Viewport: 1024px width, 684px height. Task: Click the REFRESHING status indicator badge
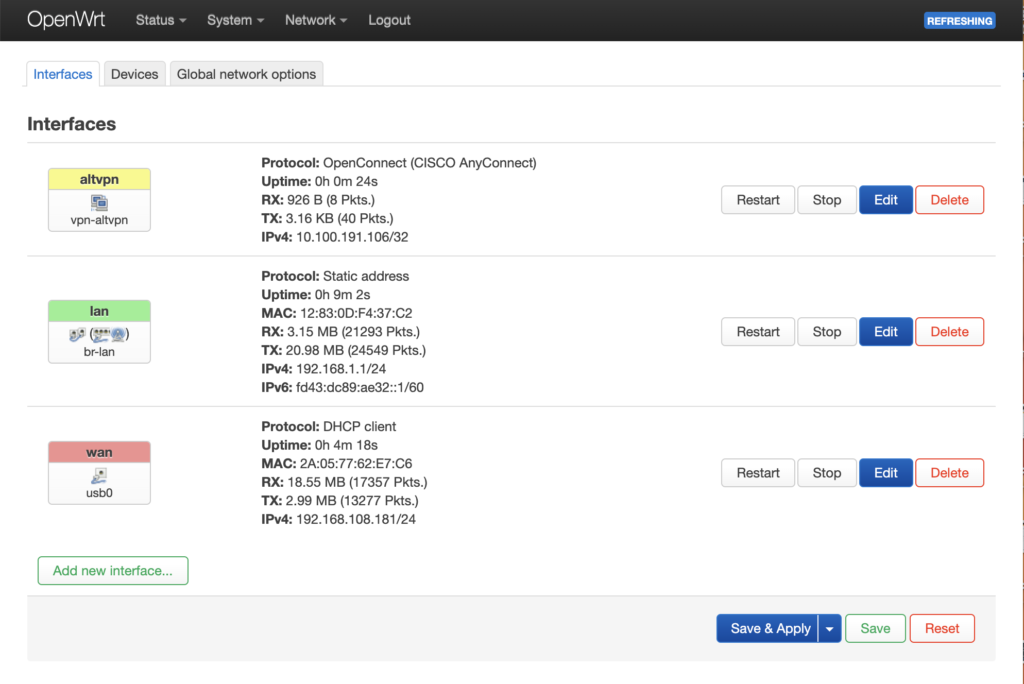(x=959, y=21)
